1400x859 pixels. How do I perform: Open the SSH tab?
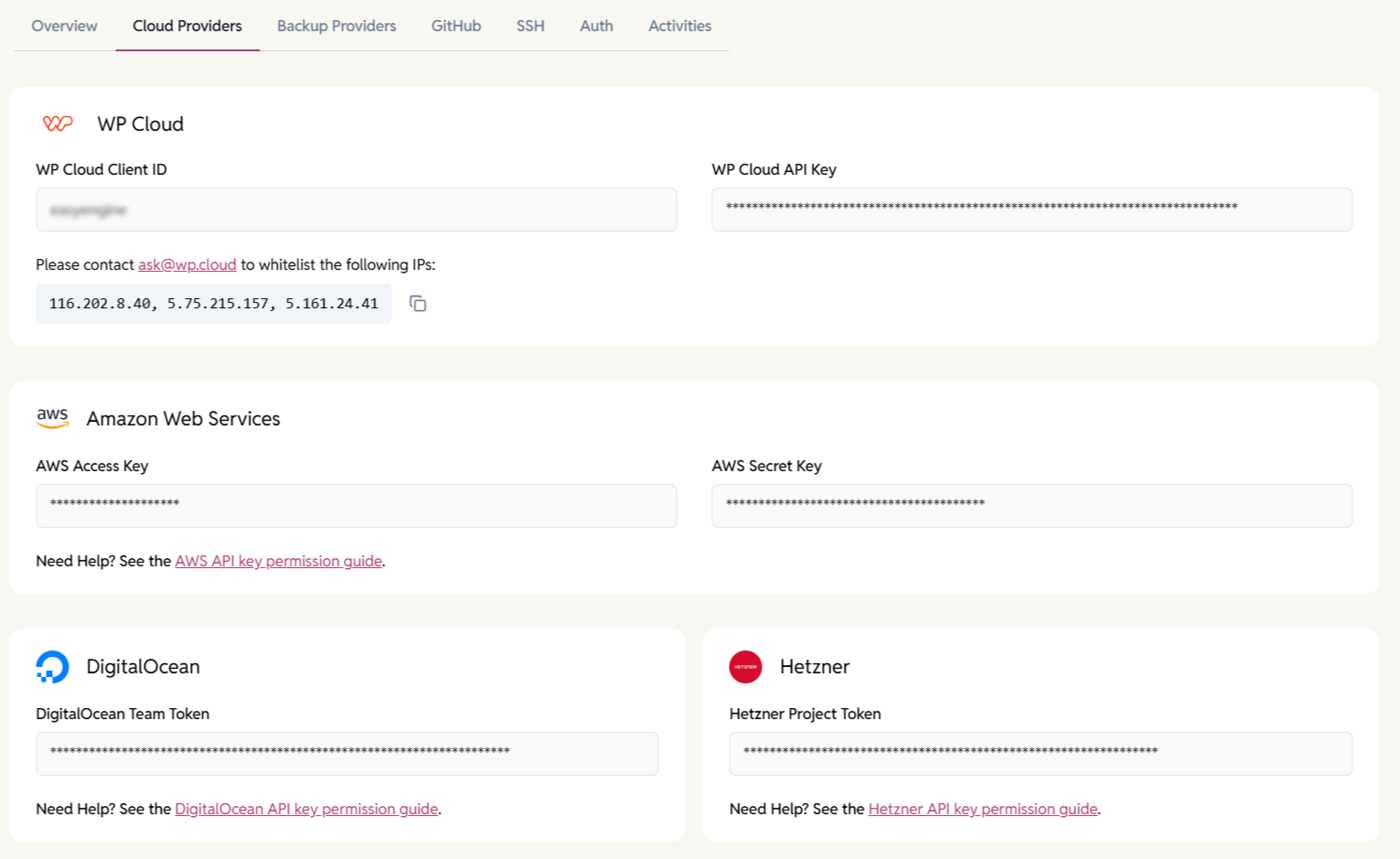pos(529,26)
